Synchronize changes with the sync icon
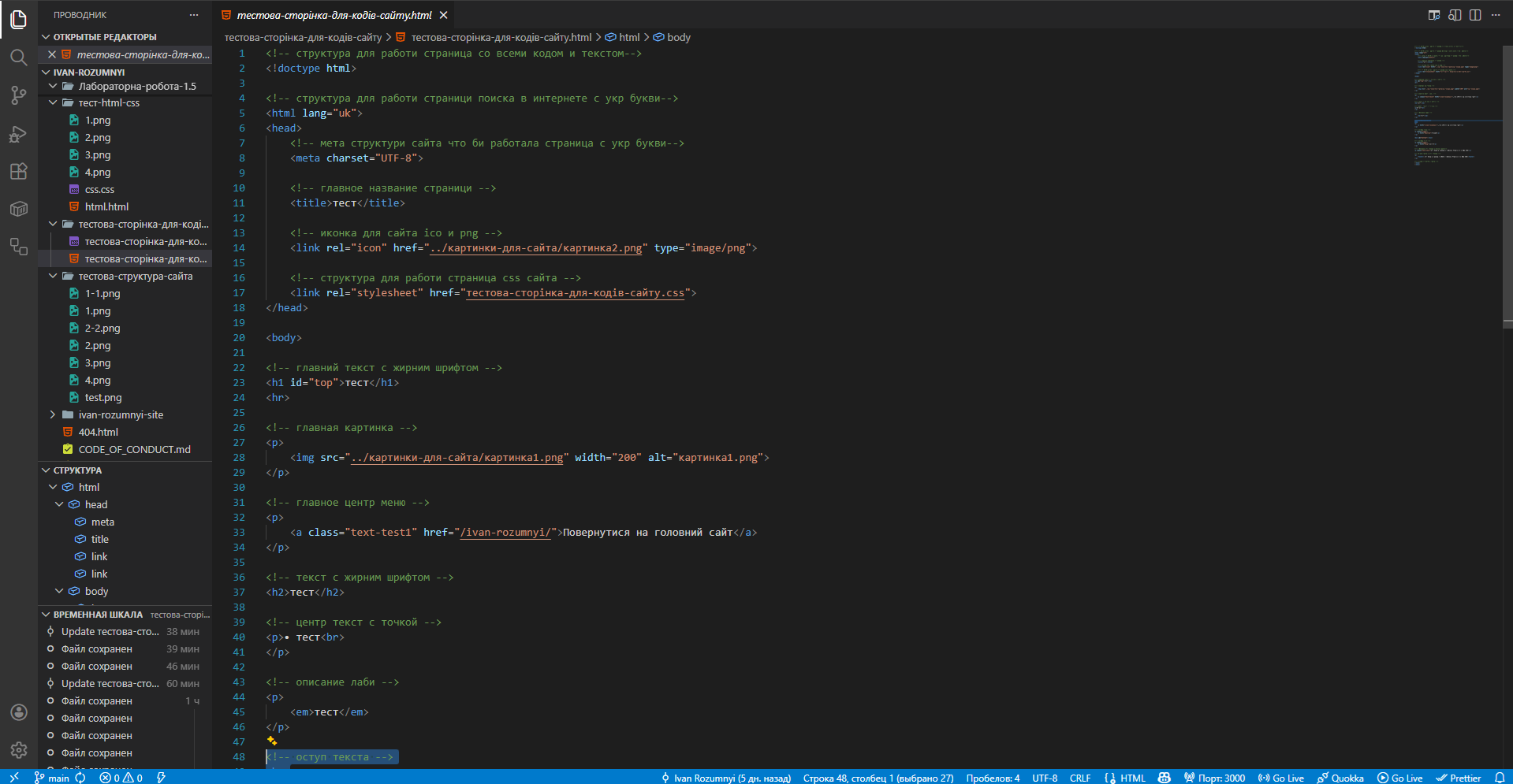The width and height of the screenshot is (1513, 784). click(80, 778)
